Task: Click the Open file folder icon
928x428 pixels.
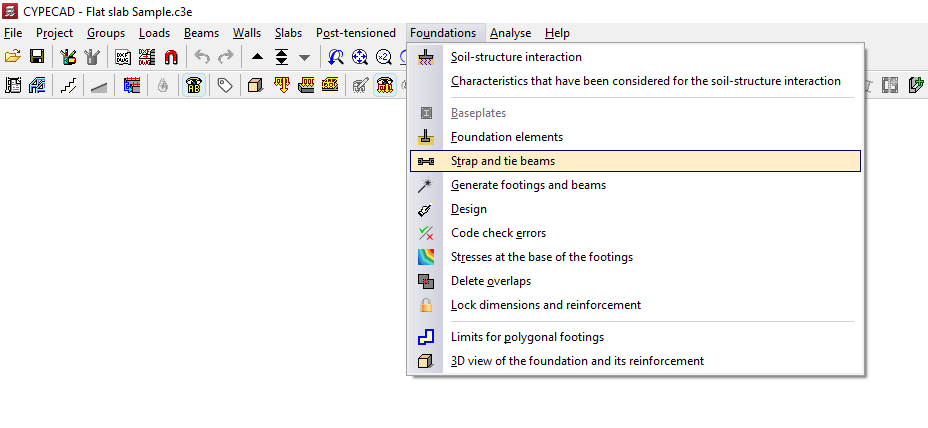Action: [12, 57]
